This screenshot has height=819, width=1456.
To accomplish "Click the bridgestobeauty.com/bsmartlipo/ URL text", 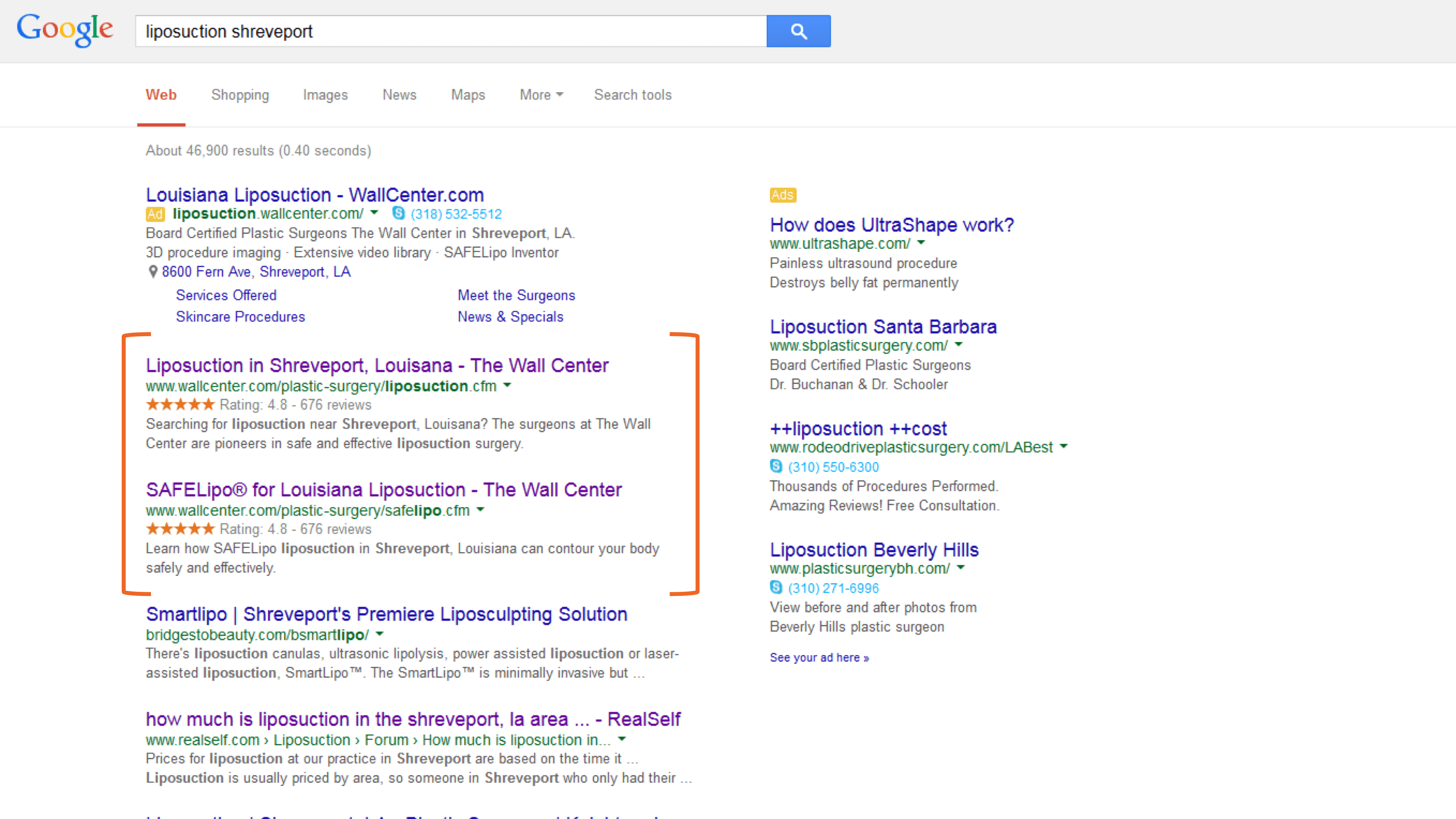I will [x=257, y=635].
